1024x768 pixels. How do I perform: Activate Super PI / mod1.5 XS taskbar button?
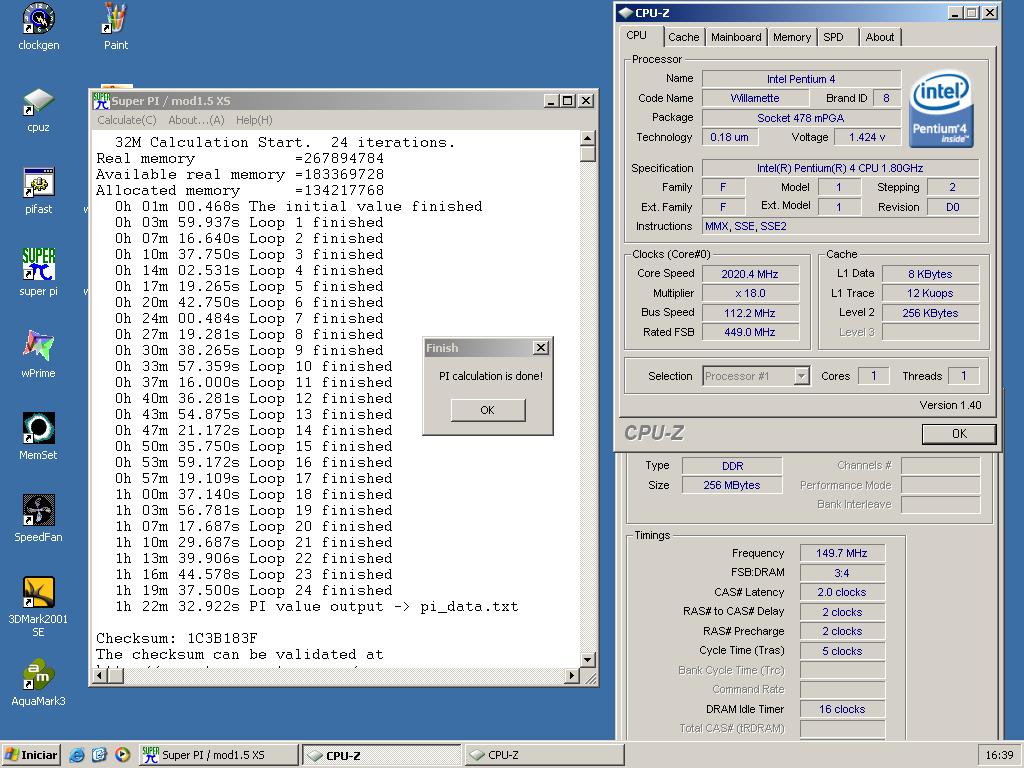tap(219, 755)
